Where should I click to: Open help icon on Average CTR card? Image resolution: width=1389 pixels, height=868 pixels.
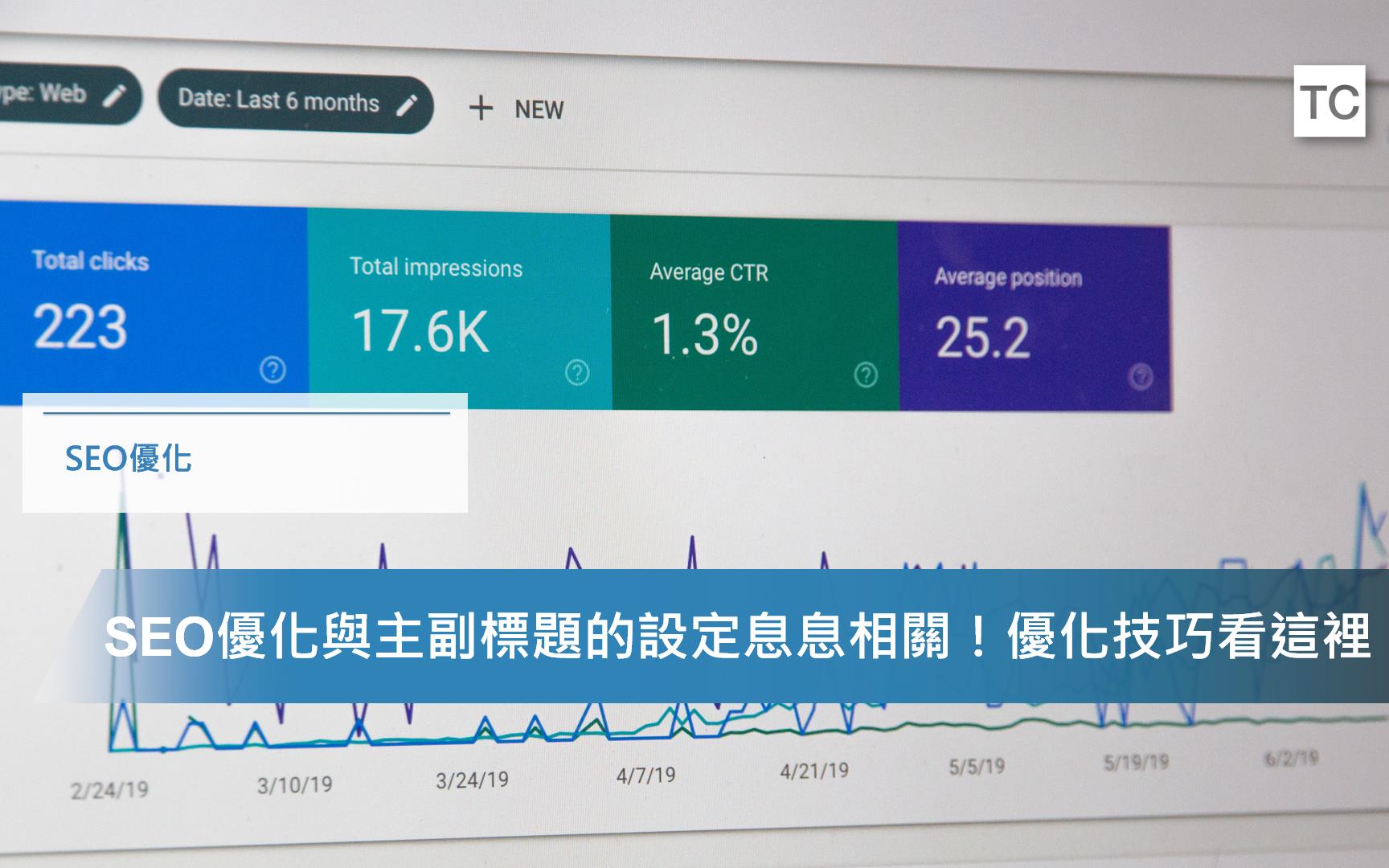(866, 375)
